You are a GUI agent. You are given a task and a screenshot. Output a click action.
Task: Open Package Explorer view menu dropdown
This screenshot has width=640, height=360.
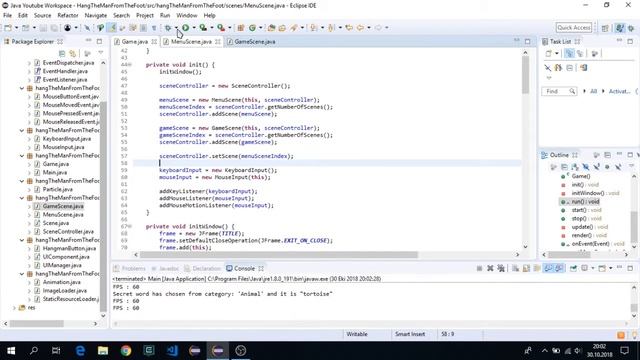(x=101, y=53)
